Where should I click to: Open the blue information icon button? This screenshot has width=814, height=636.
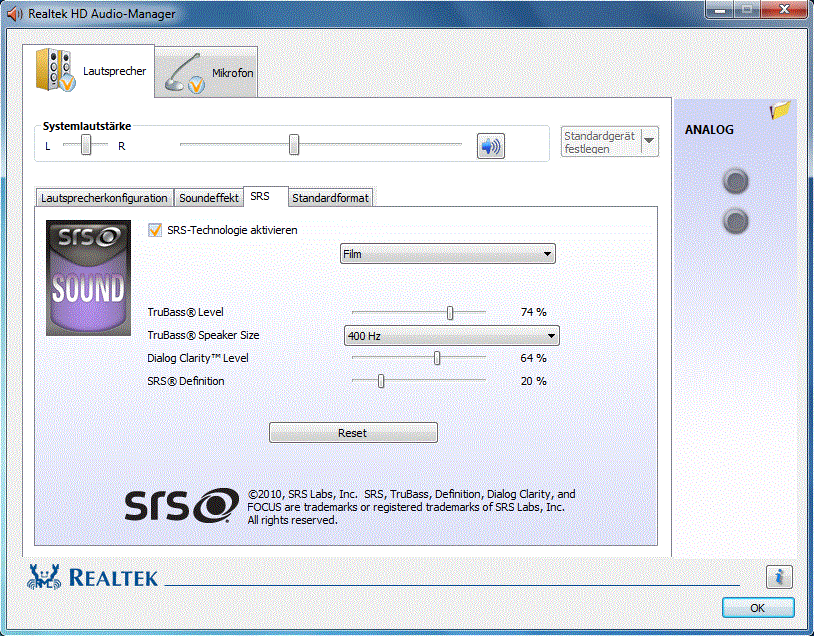tap(779, 577)
